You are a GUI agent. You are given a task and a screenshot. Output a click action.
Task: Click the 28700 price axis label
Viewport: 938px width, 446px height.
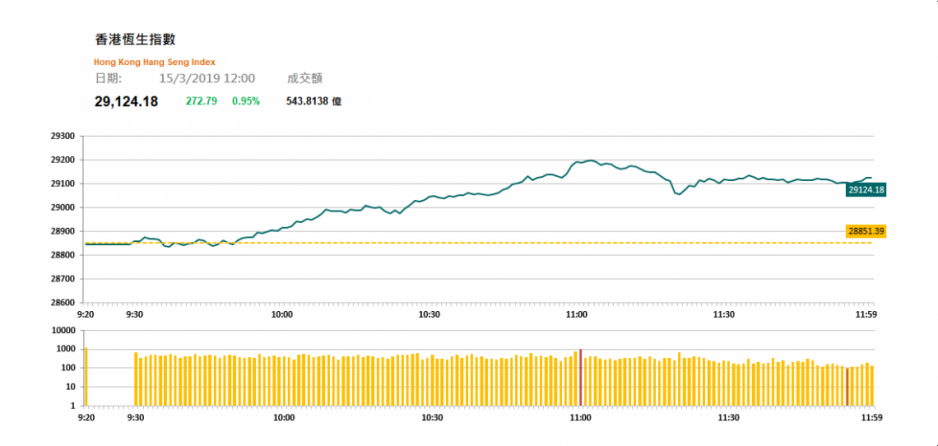63,279
